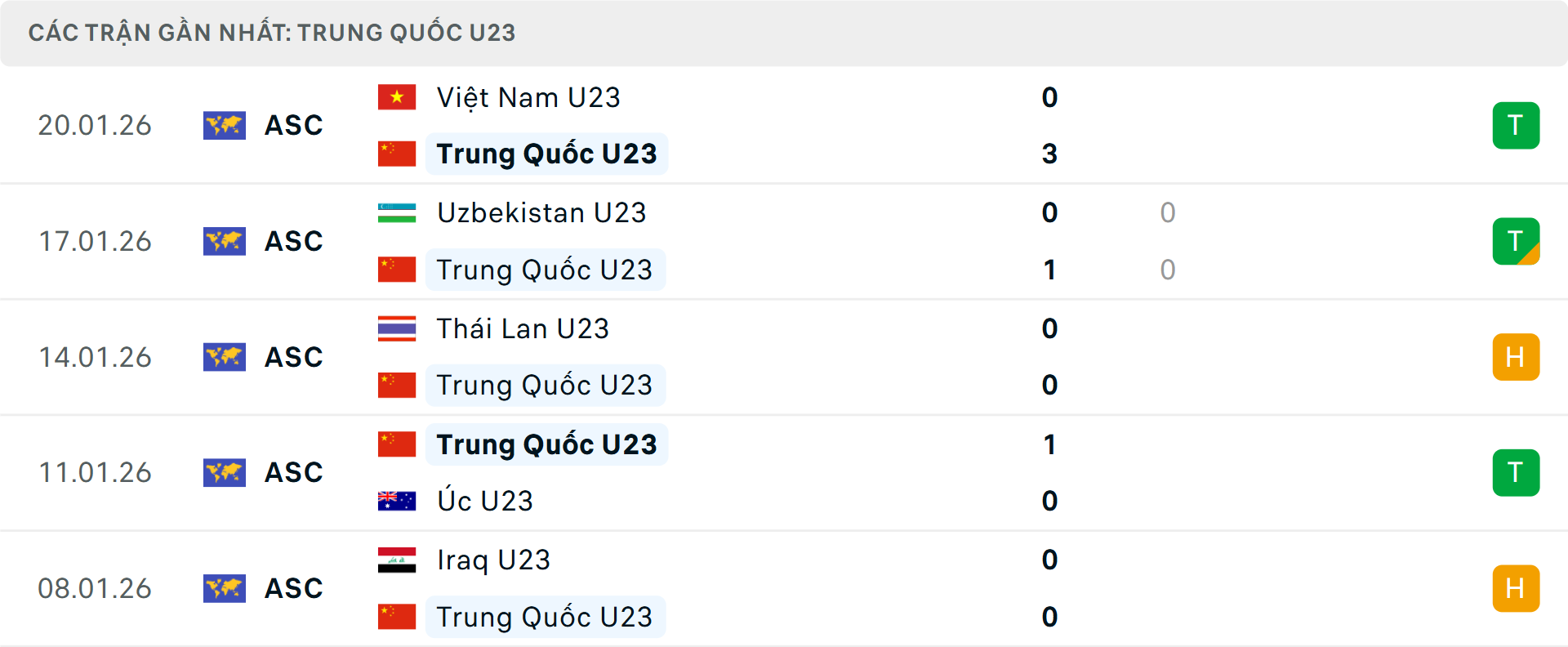This screenshot has height=647, width=1568.
Task: Click the green T result badge for 11.01.26
Action: (x=1517, y=472)
